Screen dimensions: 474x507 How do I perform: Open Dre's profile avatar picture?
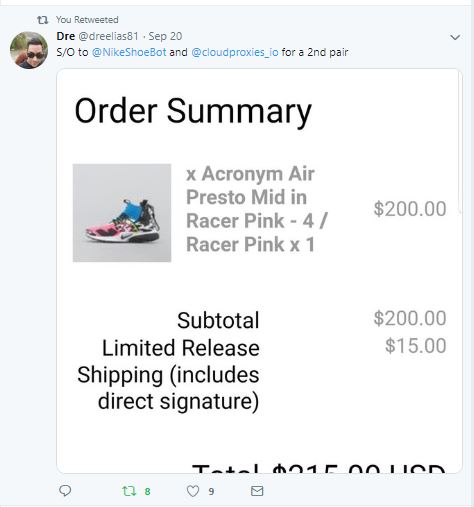29,50
